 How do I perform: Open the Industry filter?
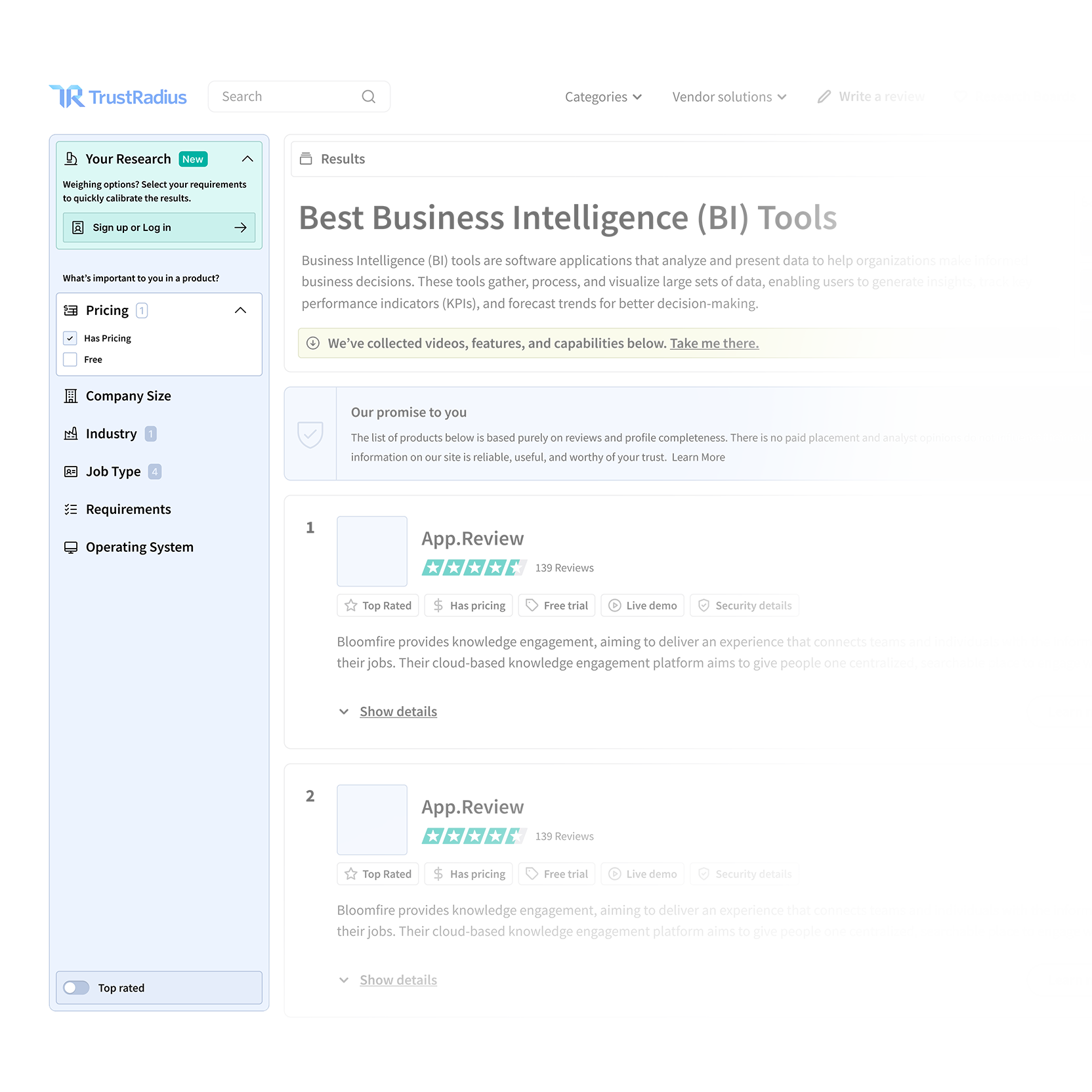111,434
